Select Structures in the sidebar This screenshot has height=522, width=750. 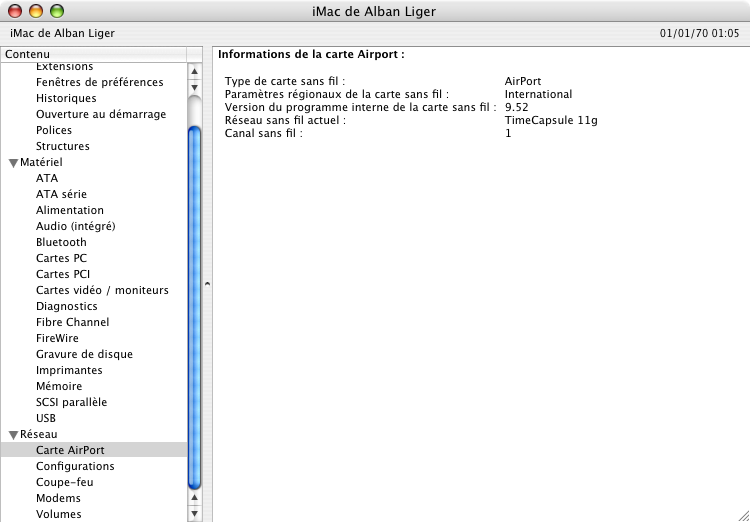pyautogui.click(x=63, y=146)
